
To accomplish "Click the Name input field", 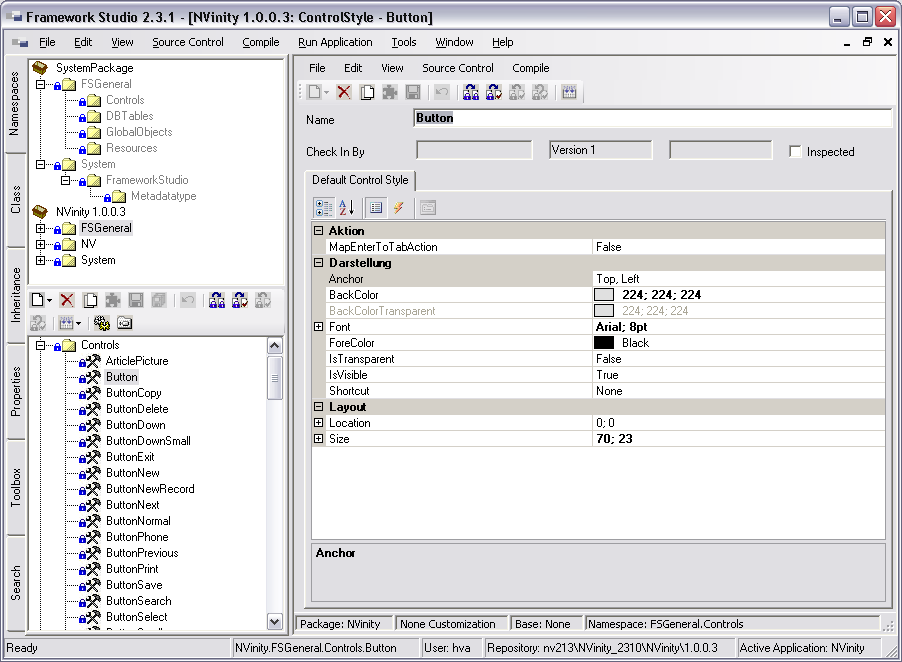I will (653, 118).
